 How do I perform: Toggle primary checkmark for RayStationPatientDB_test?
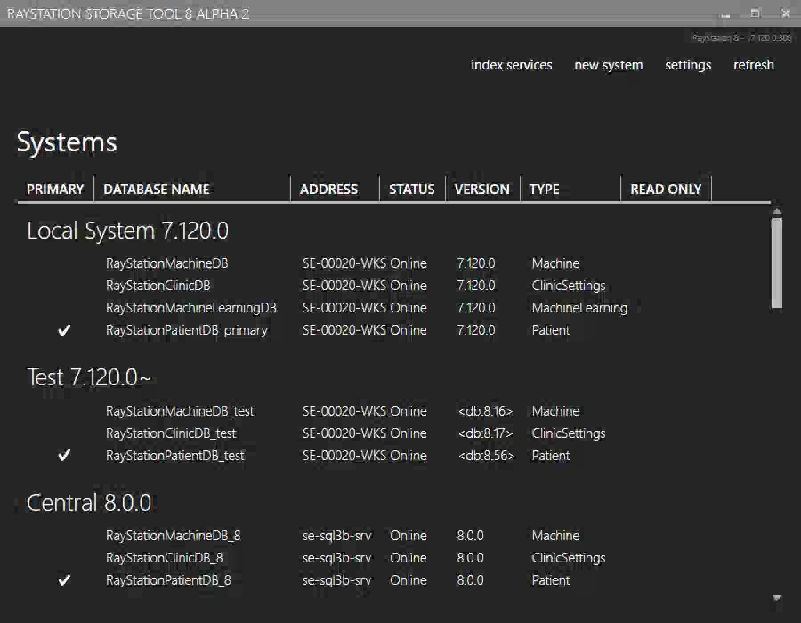click(x=64, y=455)
